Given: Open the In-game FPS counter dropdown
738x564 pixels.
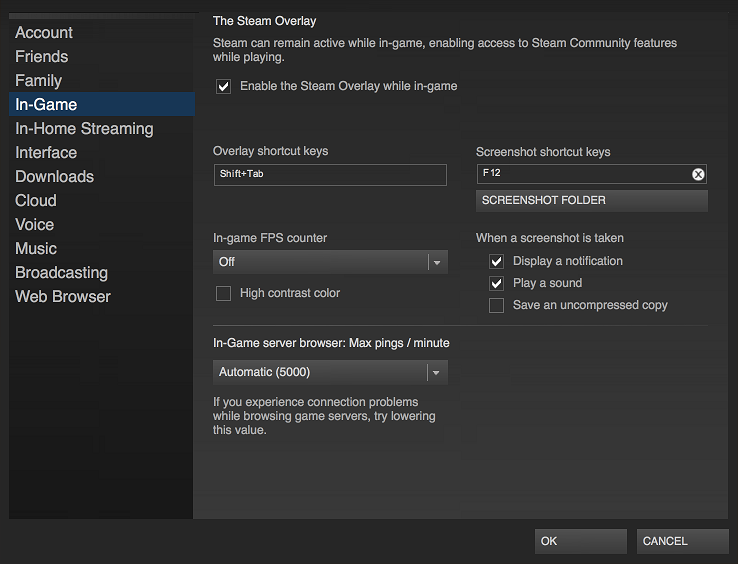Looking at the screenshot, I should pyautogui.click(x=330, y=262).
